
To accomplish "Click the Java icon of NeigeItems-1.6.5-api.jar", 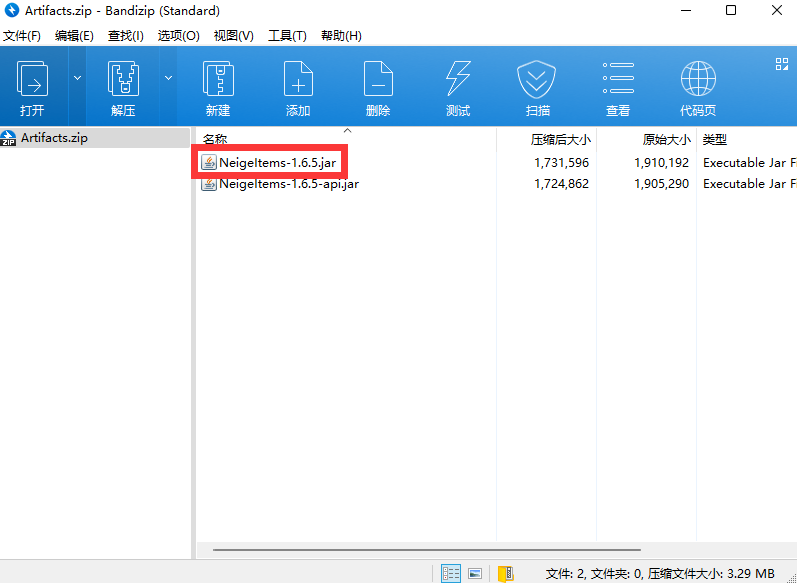I will [209, 183].
